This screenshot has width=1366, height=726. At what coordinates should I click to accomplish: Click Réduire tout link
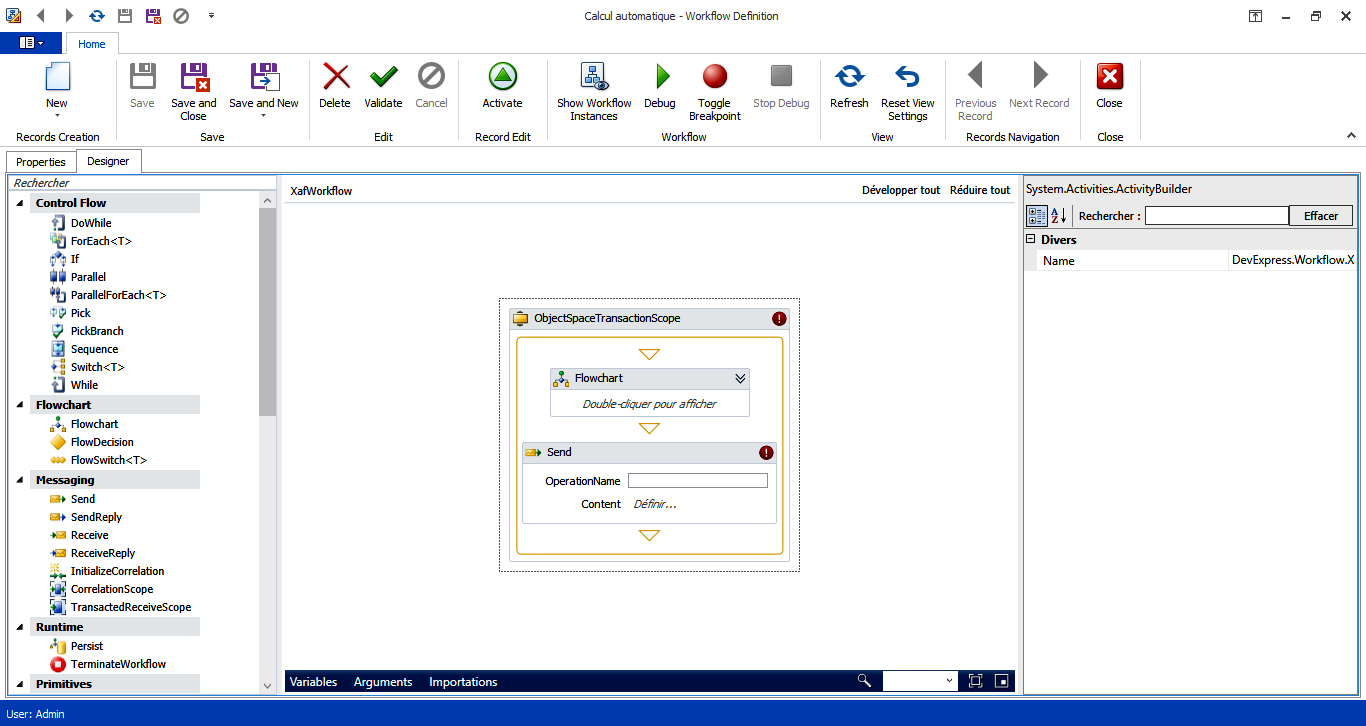(x=980, y=190)
